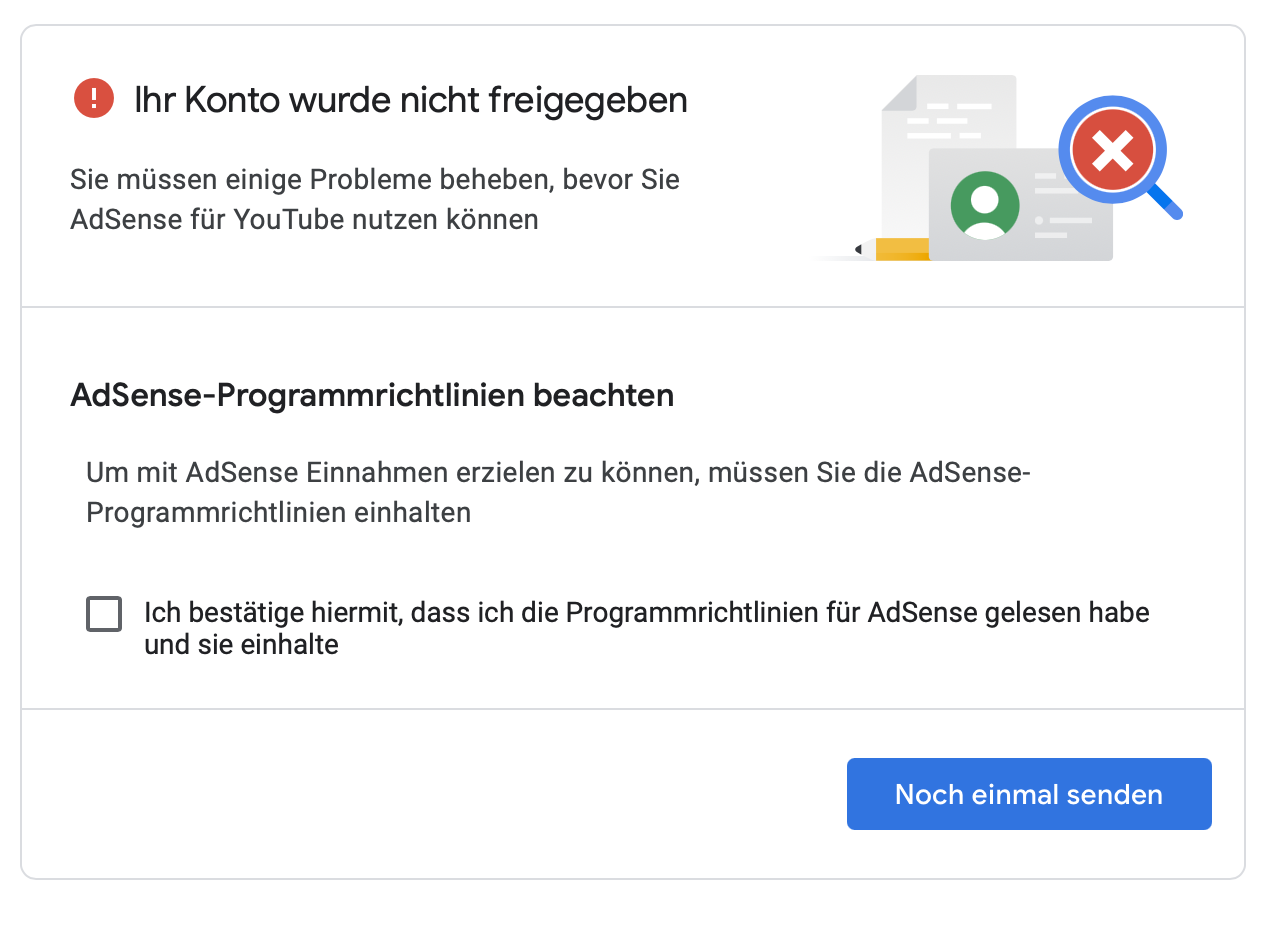Click the yellow pencil illustration

900,249
